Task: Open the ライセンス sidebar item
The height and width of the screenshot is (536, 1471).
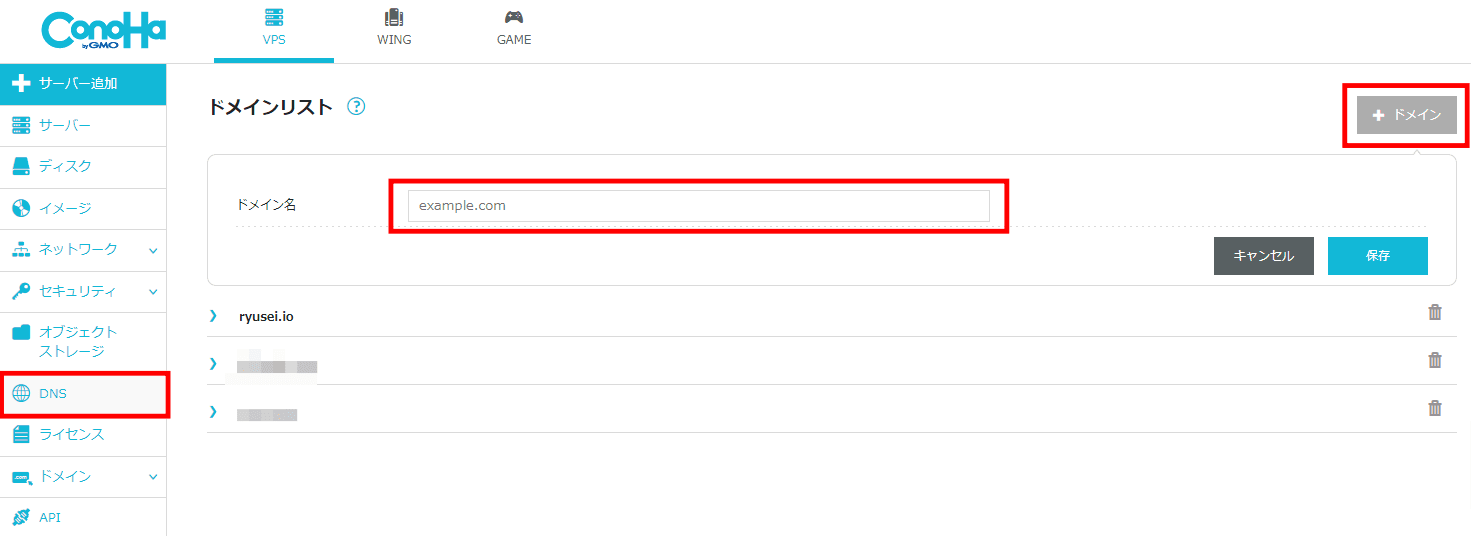Action: pos(83,435)
